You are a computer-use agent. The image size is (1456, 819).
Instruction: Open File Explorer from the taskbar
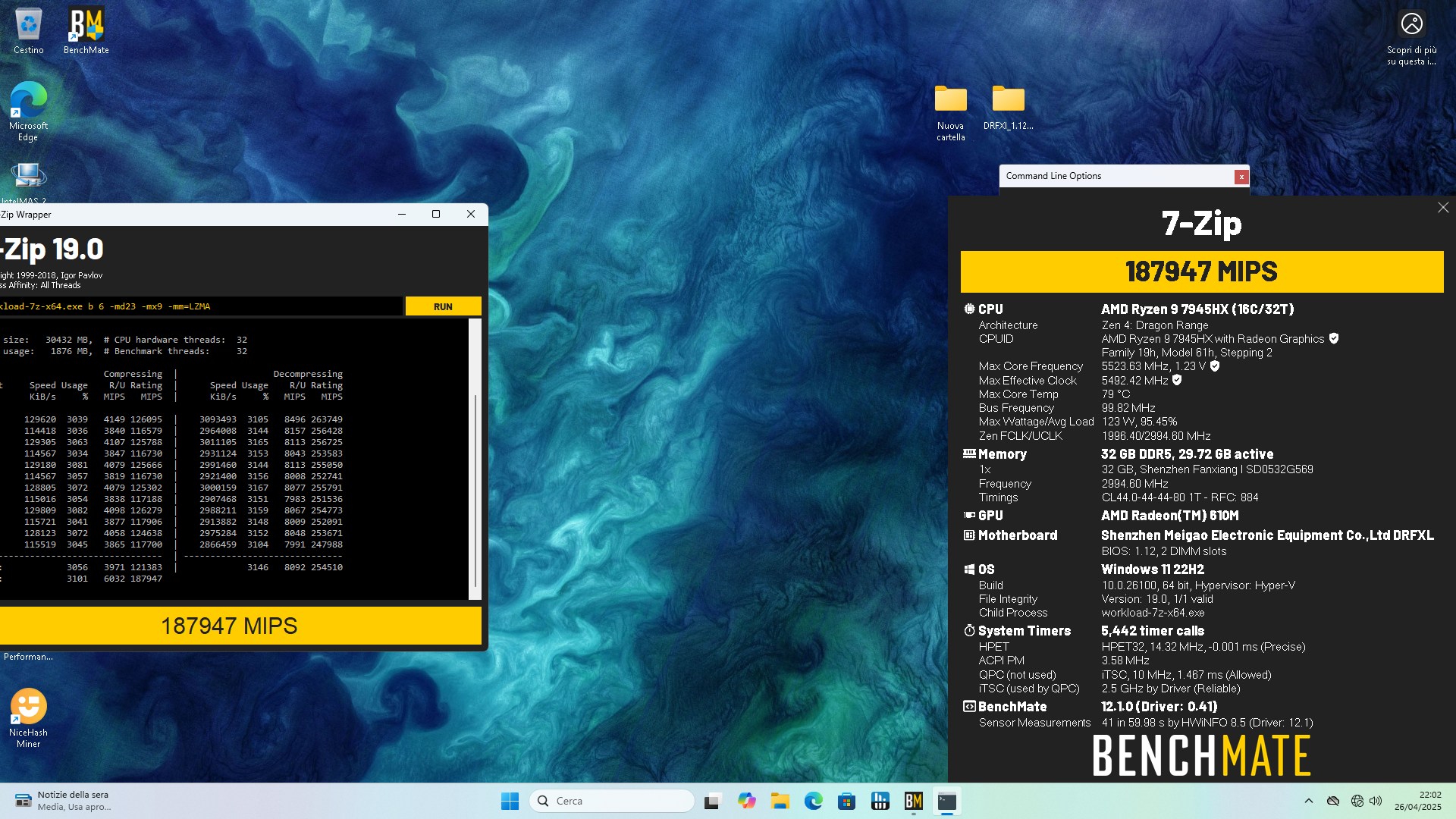click(780, 801)
